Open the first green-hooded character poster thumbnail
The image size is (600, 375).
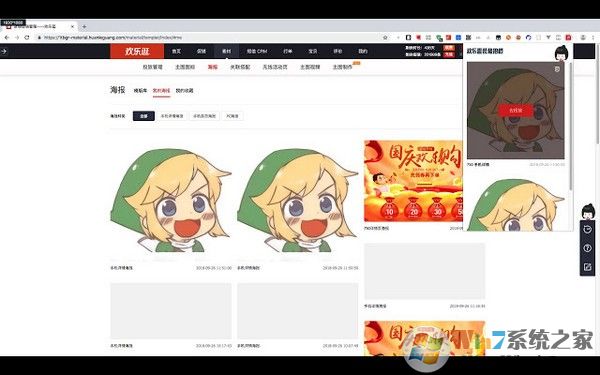coord(171,200)
